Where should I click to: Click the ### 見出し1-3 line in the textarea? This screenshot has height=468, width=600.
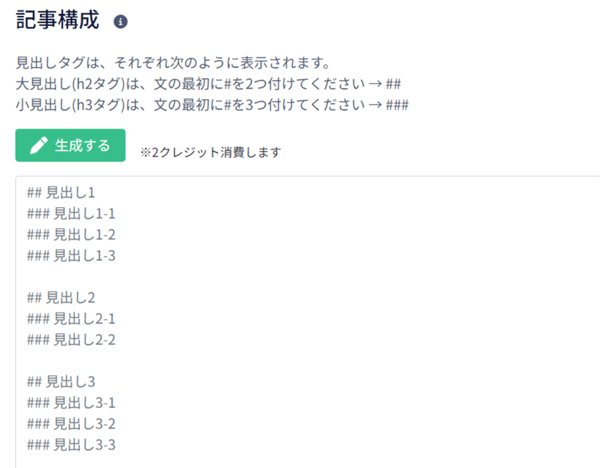pos(71,256)
